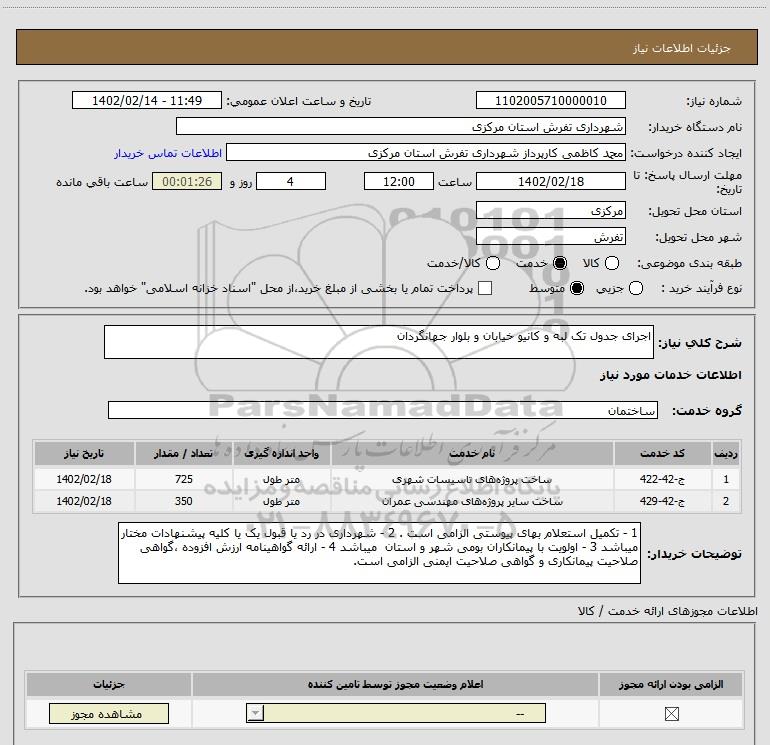Click the general need description text box
The height and width of the screenshot is (745, 770).
pyautogui.click(x=379, y=342)
